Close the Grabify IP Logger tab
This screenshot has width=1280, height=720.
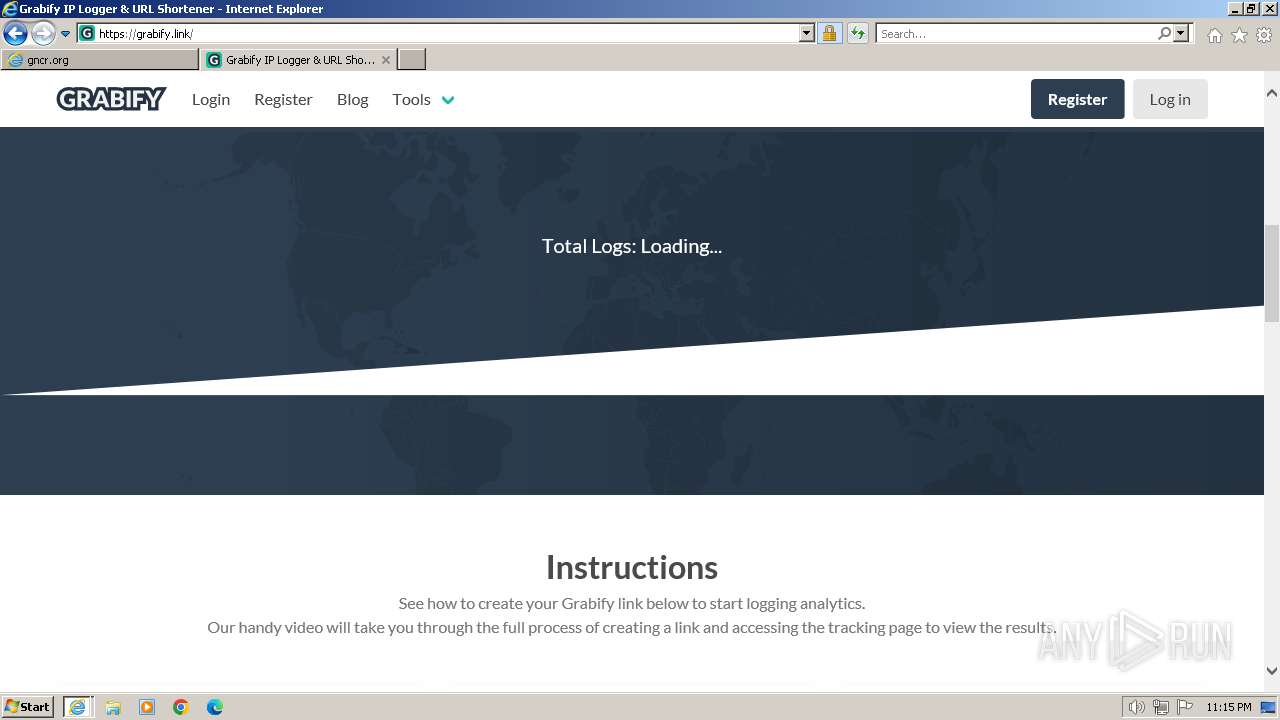pyautogui.click(x=386, y=60)
